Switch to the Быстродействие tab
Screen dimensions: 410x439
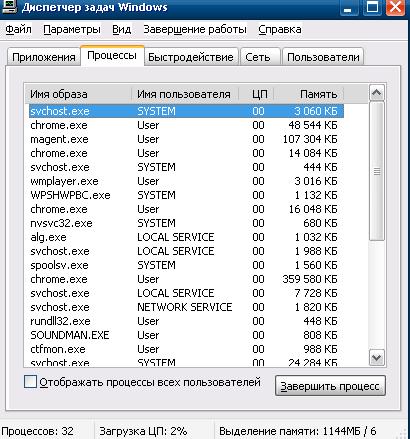[191, 57]
